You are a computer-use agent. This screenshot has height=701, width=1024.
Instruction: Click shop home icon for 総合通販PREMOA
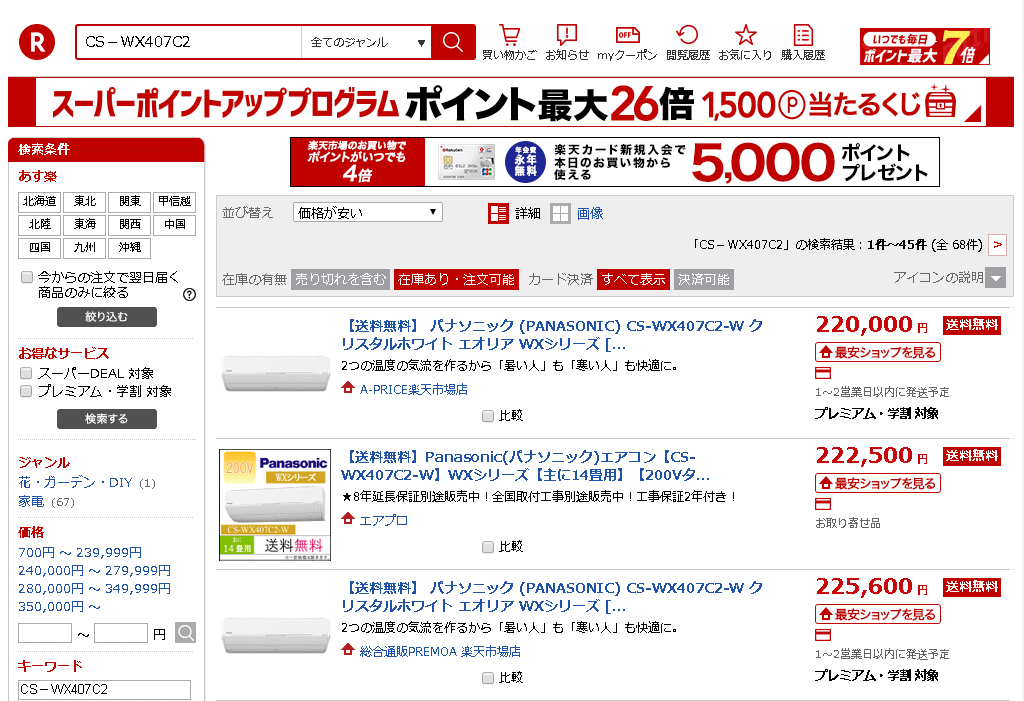[348, 650]
